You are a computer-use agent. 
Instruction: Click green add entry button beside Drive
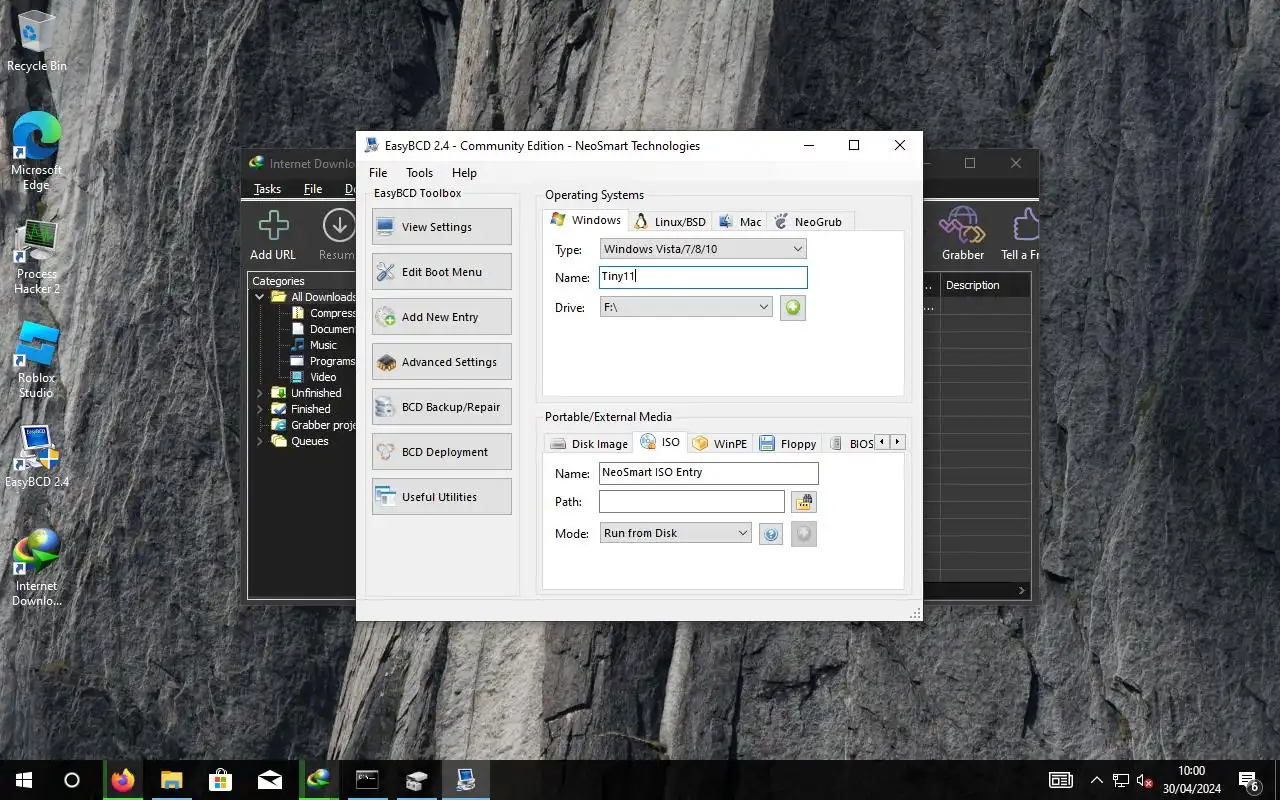point(793,307)
